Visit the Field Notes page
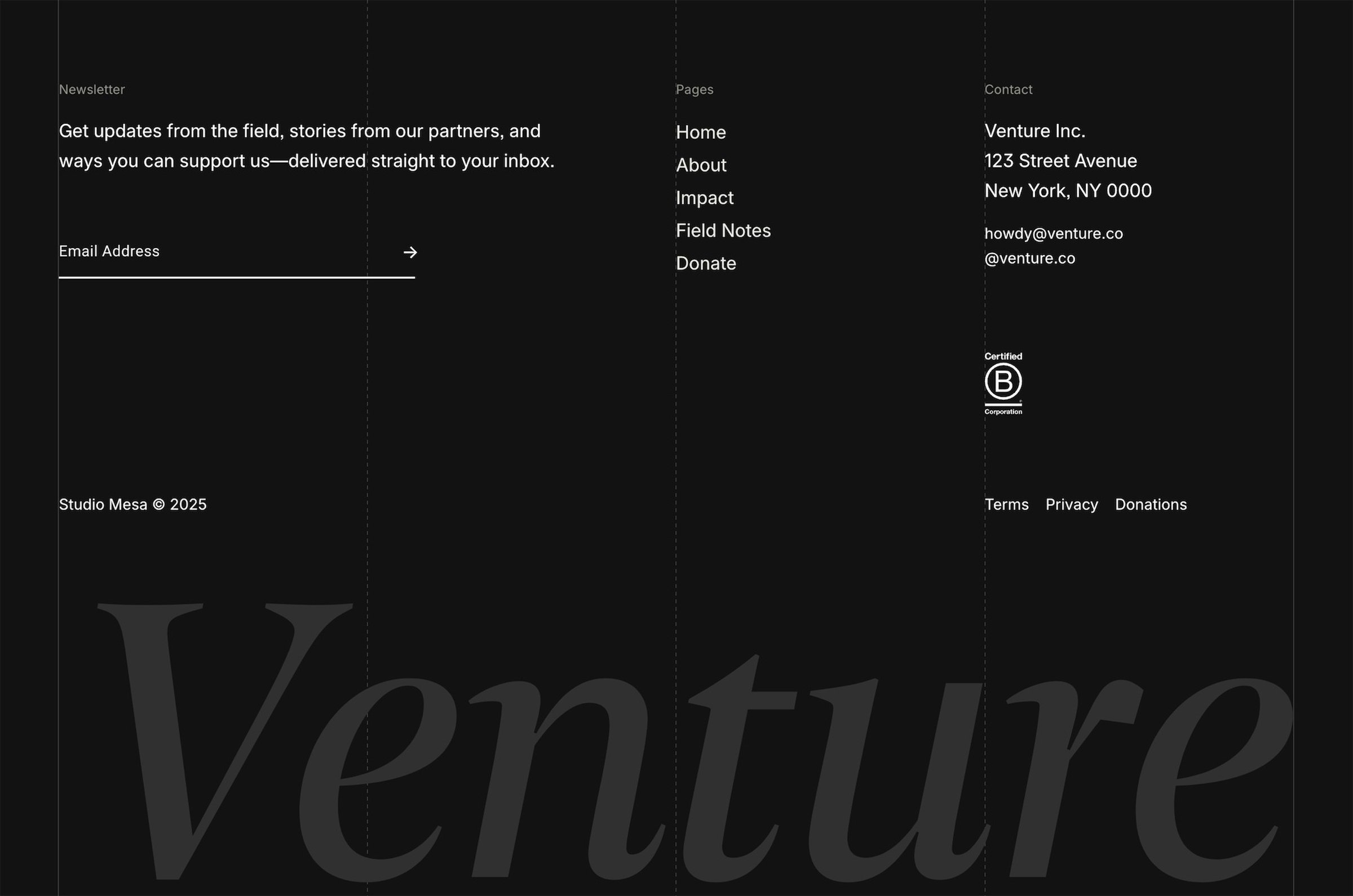The width and height of the screenshot is (1353, 896). 723,230
